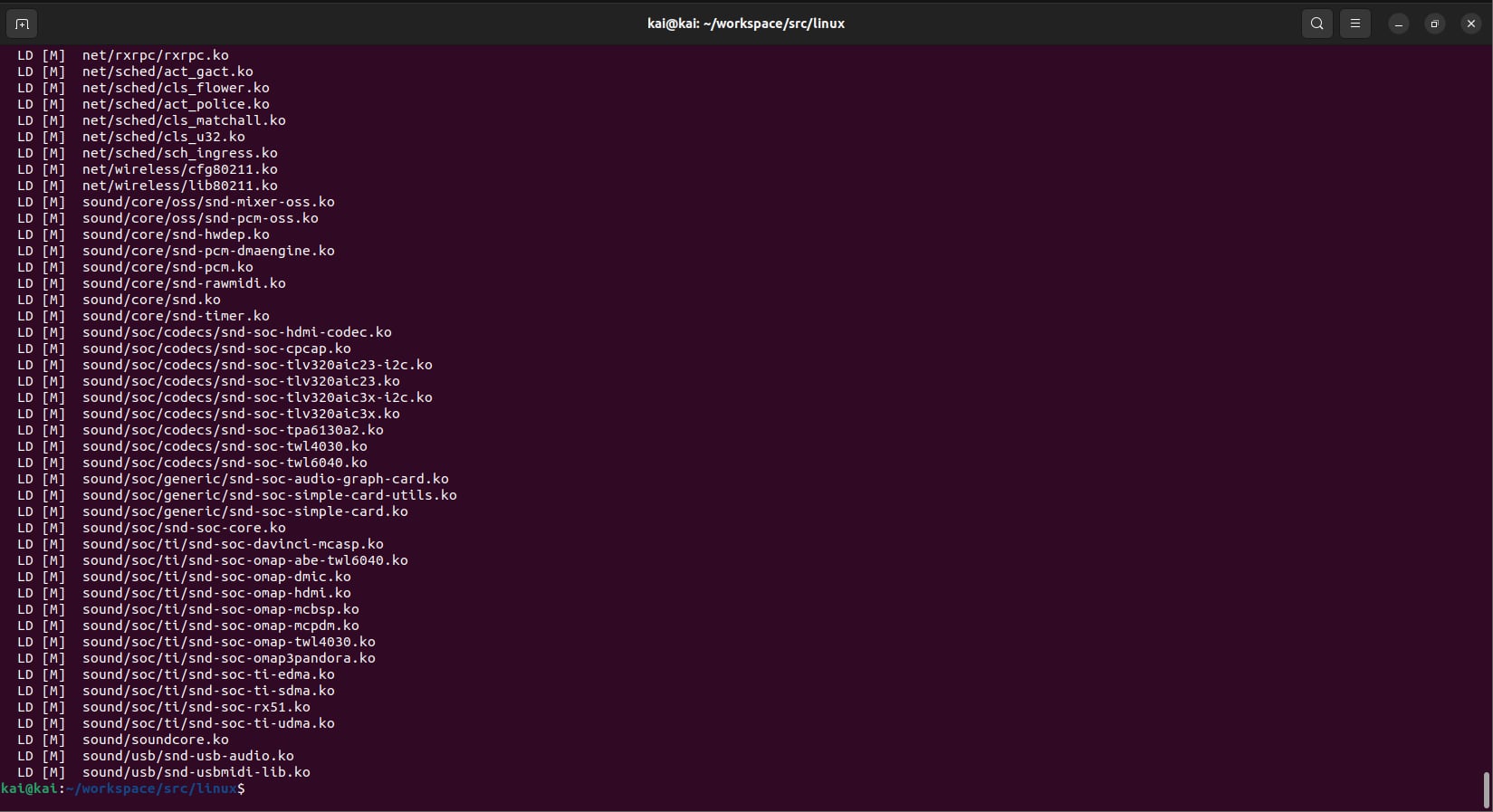Click net/rxrpc/rxrpc.ko output line
The width and height of the screenshot is (1493, 812).
click(x=123, y=55)
